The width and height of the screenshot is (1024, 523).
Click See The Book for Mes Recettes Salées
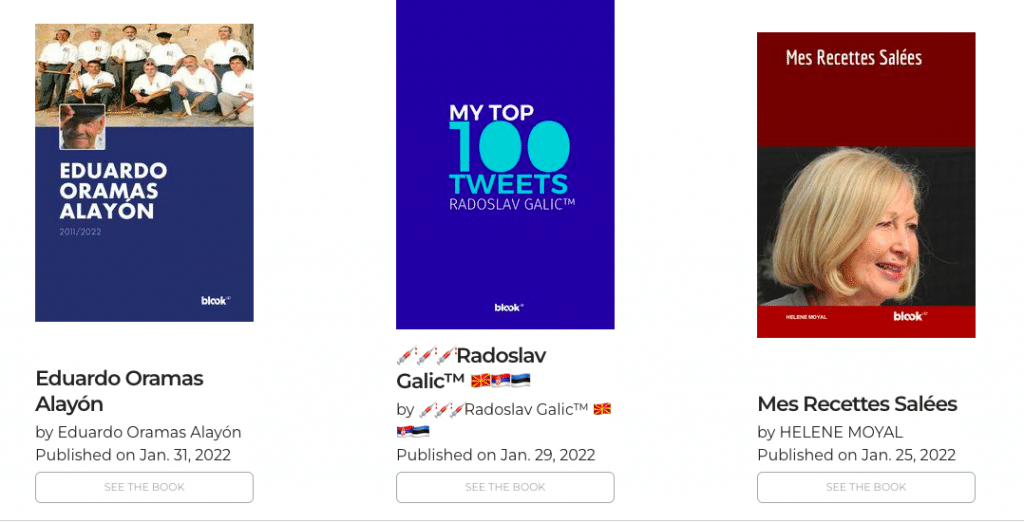(x=866, y=487)
